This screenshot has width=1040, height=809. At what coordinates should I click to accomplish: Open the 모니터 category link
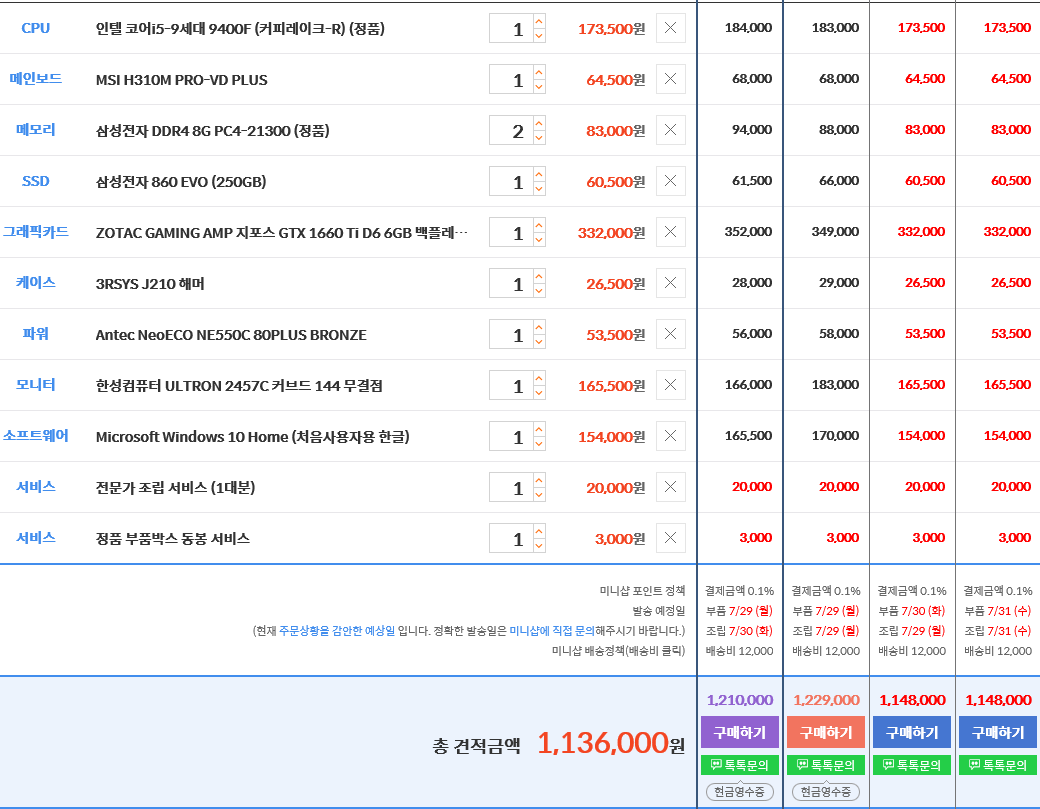tap(36, 385)
